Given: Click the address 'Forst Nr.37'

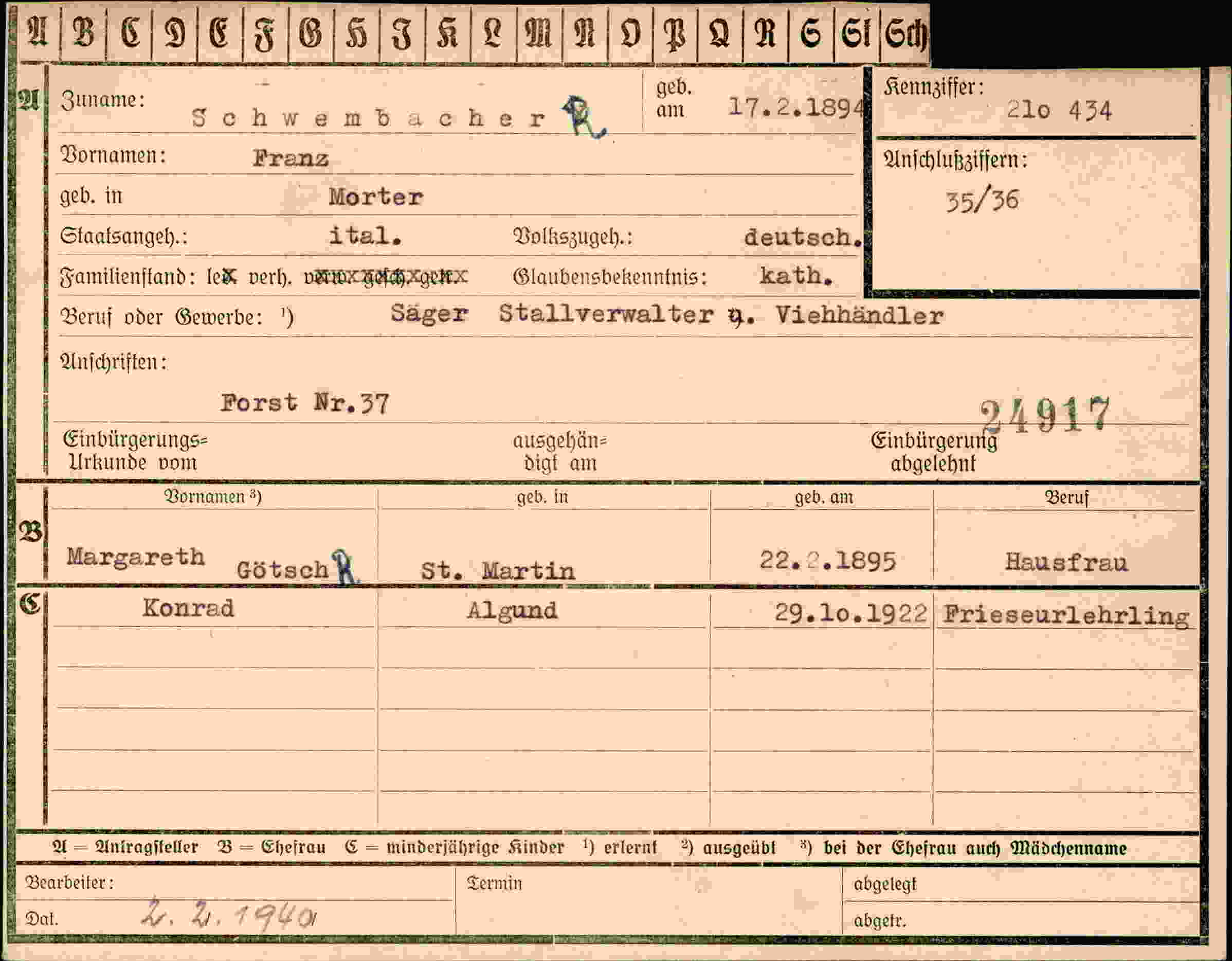Looking at the screenshot, I should tap(304, 403).
